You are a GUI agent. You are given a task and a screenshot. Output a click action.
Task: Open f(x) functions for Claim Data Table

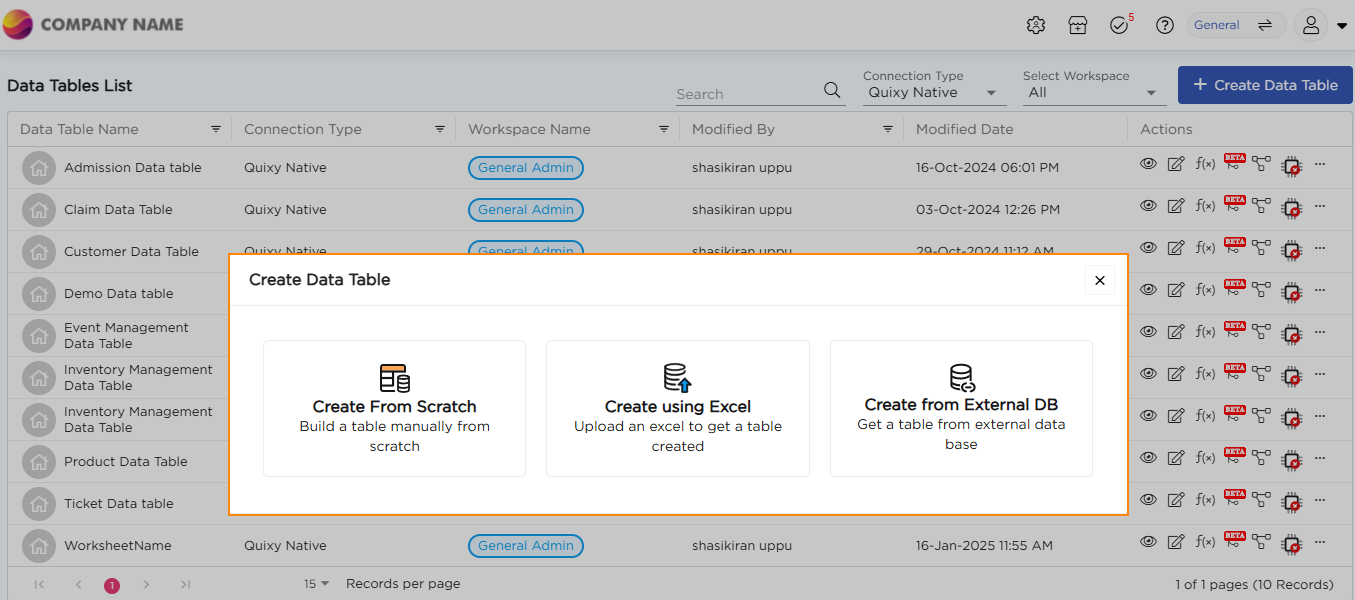point(1205,206)
